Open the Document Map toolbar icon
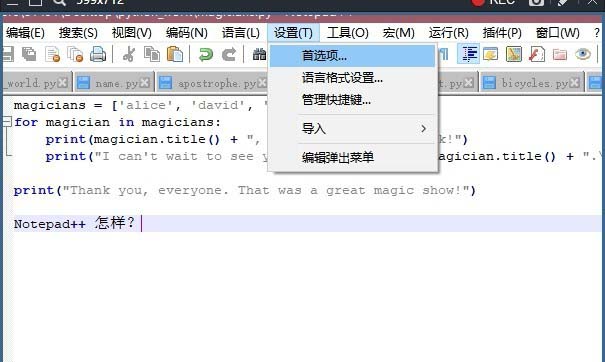 514,54
